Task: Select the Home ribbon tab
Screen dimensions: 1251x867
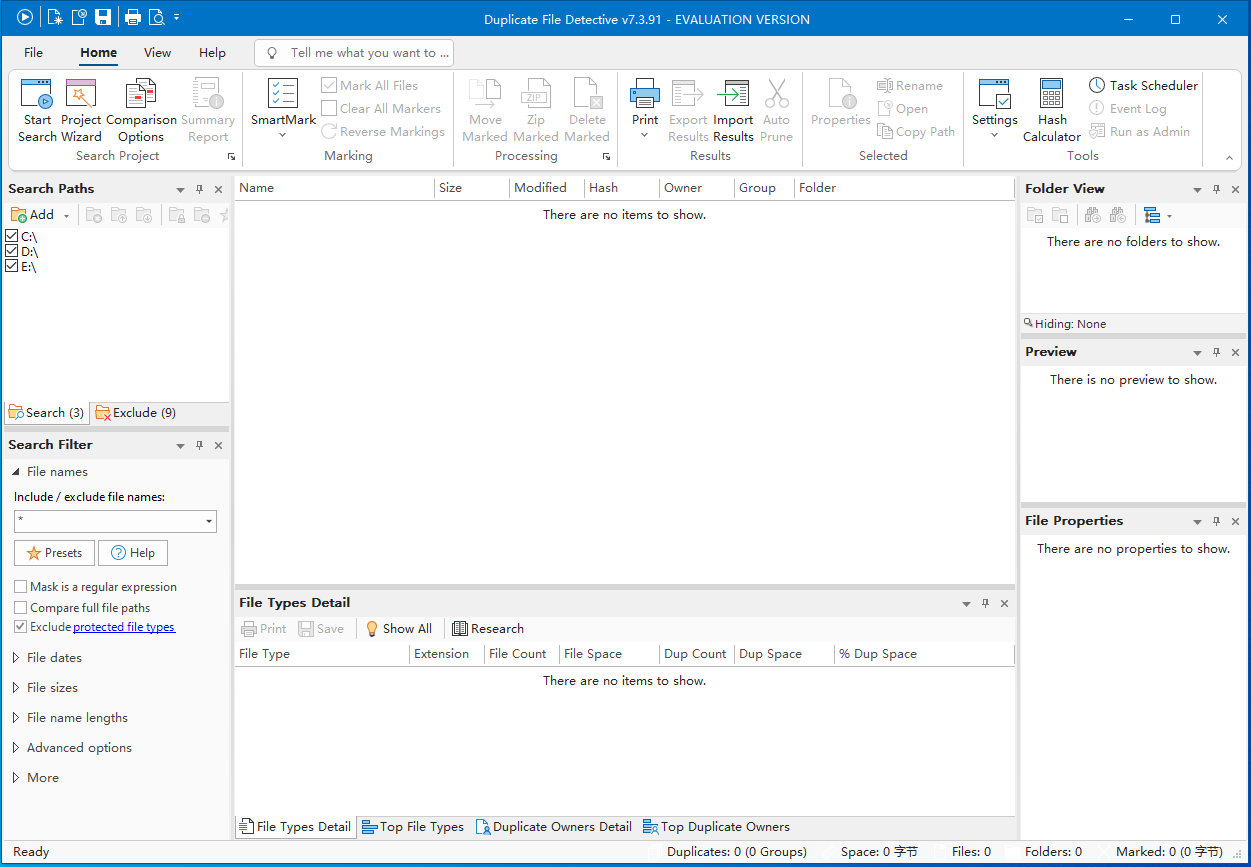Action: click(x=98, y=53)
